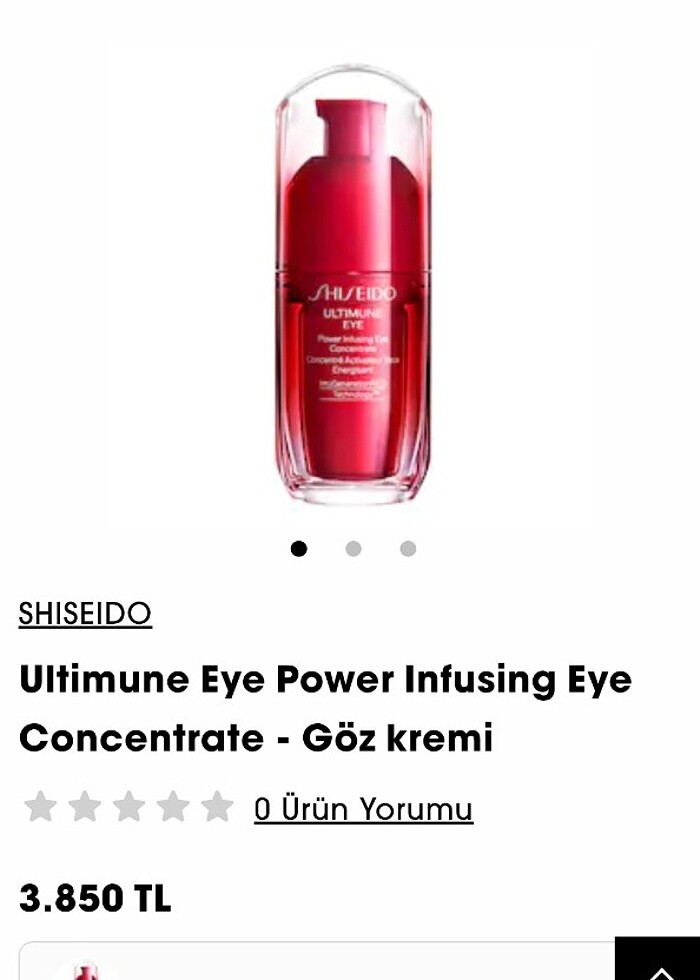Viewport: 700px width, 980px height.
Task: Switch to the second carousel image dot
Action: pos(353,548)
